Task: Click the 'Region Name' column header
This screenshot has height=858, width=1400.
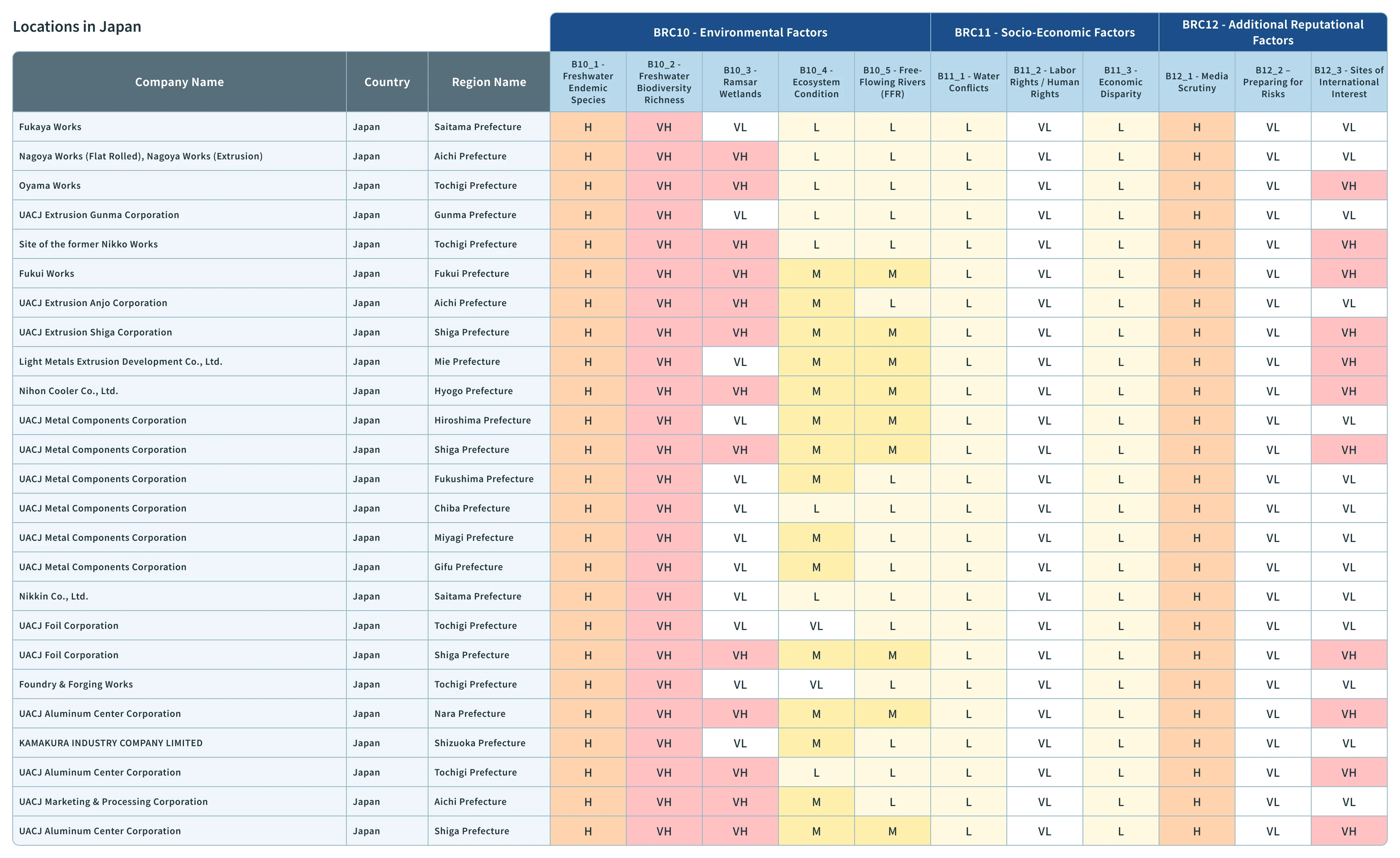Action: [x=489, y=82]
